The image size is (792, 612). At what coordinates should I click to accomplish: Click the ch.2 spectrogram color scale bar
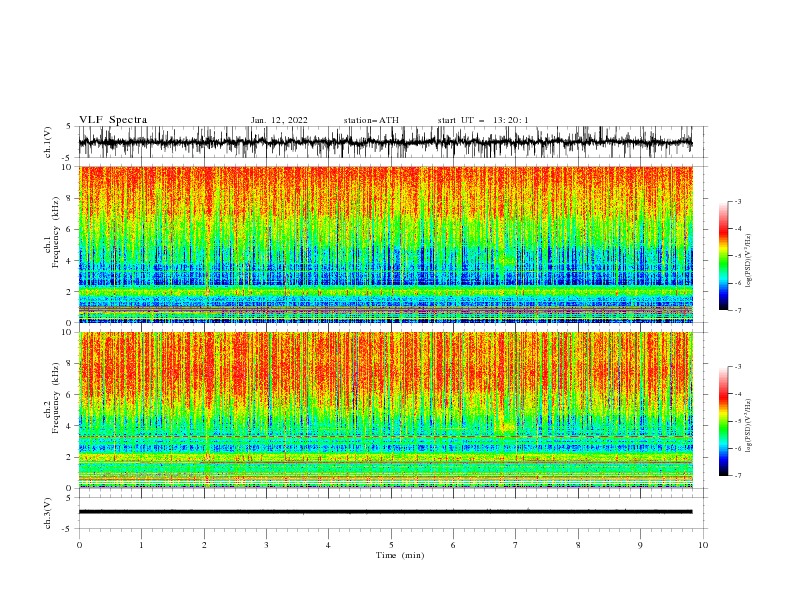click(x=723, y=421)
